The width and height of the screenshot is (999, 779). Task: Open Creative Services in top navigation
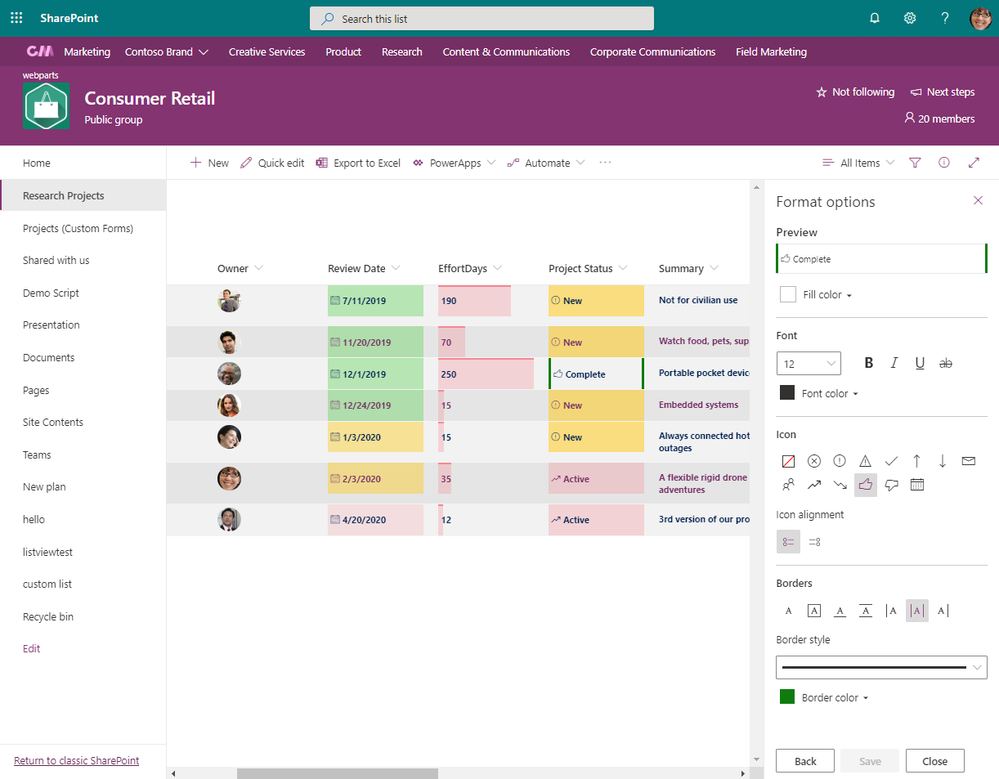[266, 52]
